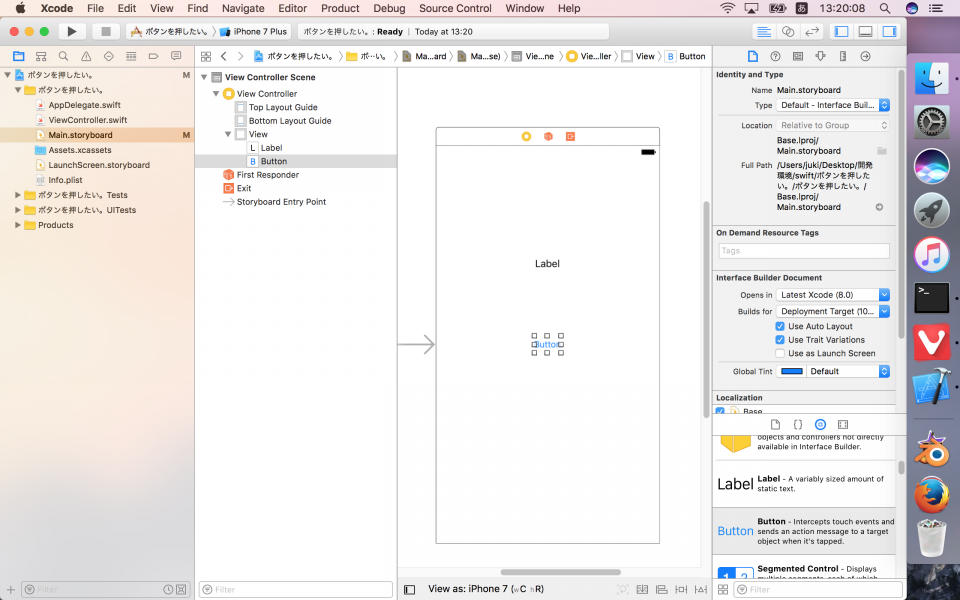Open the Builds for dropdown

tap(833, 311)
